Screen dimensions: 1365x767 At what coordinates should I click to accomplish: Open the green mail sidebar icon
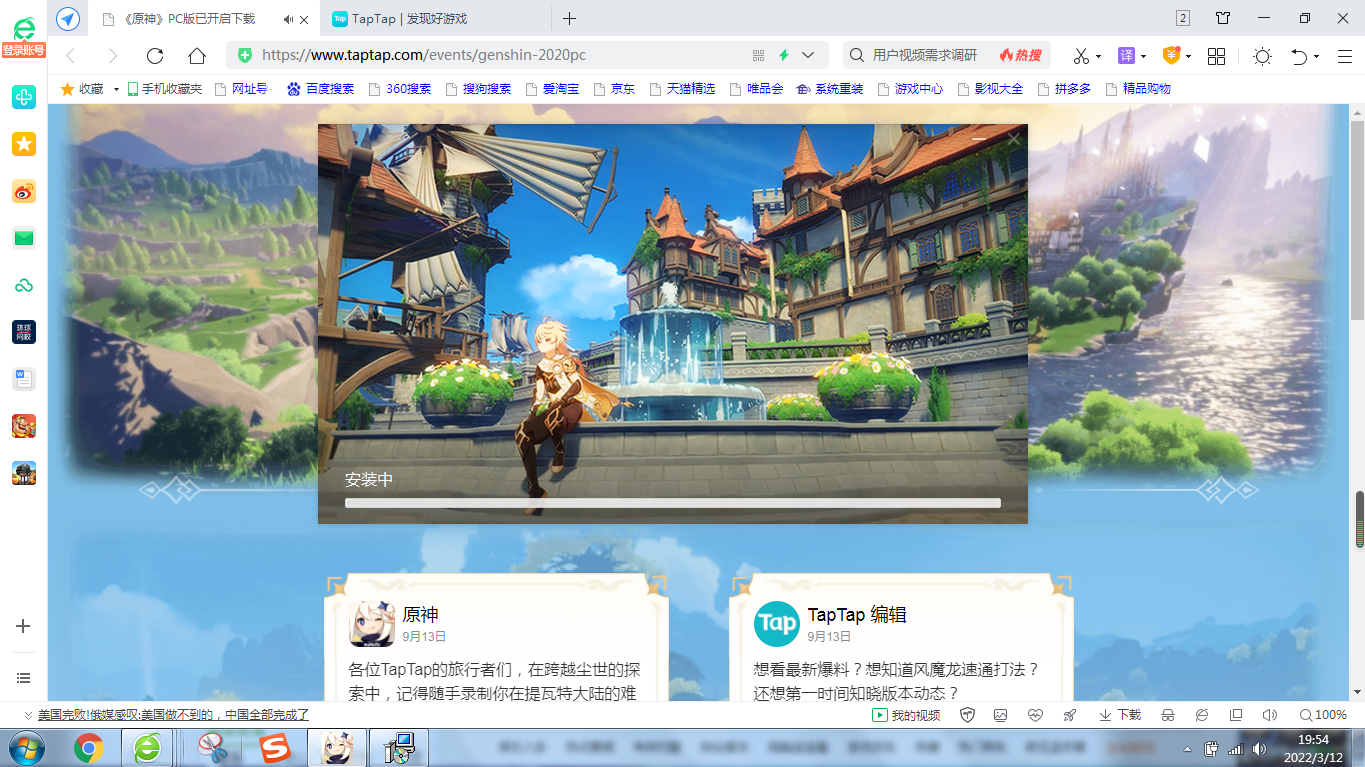click(24, 238)
